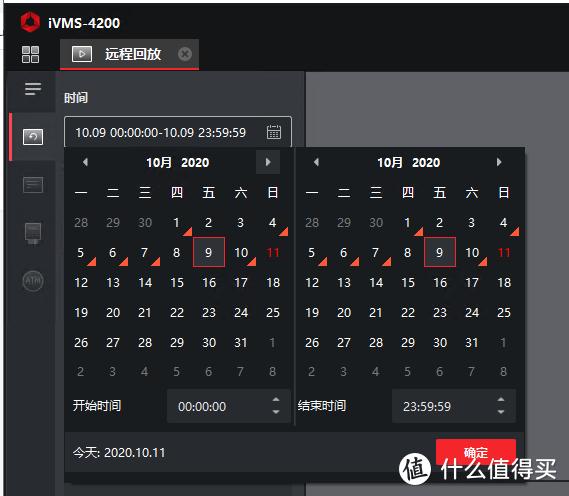Decrease the 结束时间 value with down arrow
The width and height of the screenshot is (569, 496).
[501, 412]
